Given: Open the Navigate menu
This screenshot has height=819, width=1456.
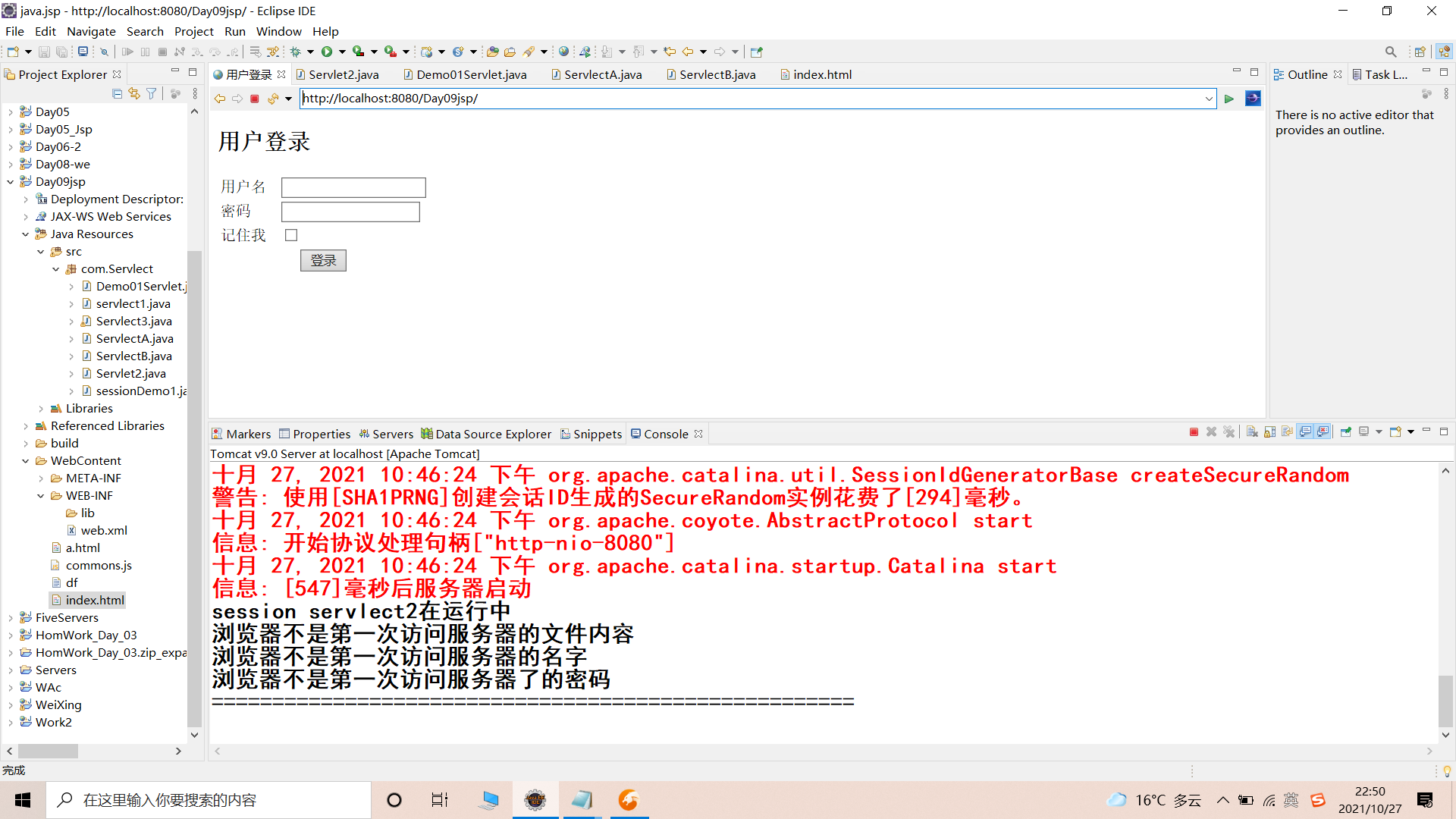Looking at the screenshot, I should click(x=91, y=31).
